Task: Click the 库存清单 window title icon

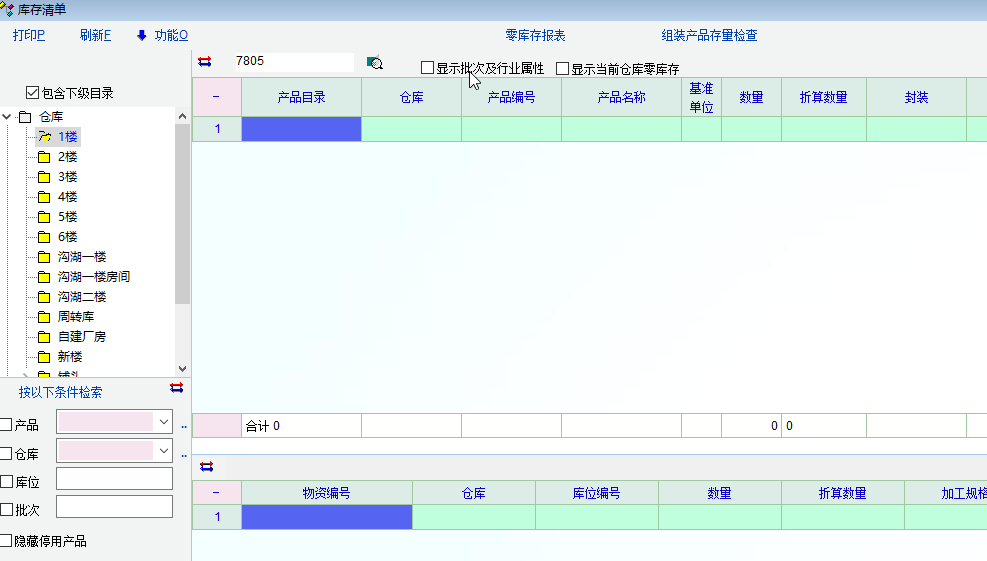Action: click(x=8, y=9)
